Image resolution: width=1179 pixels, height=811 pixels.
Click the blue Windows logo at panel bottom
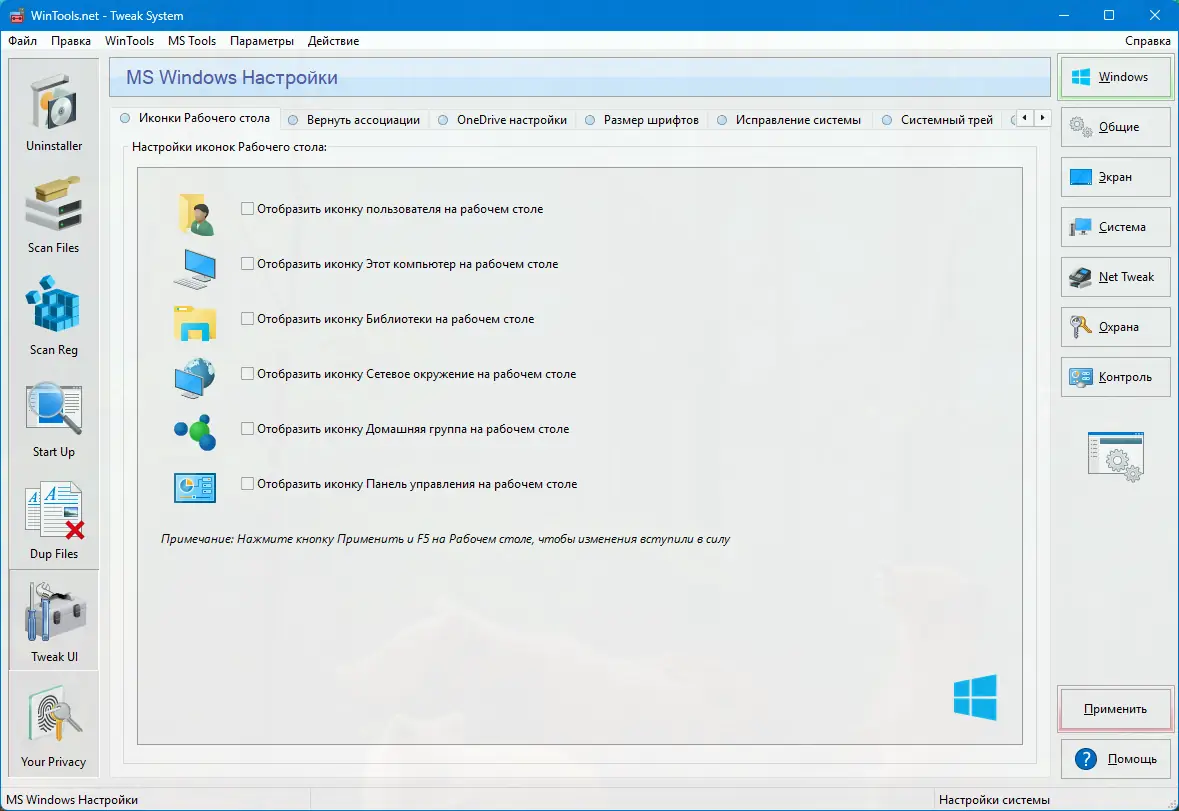(x=975, y=698)
